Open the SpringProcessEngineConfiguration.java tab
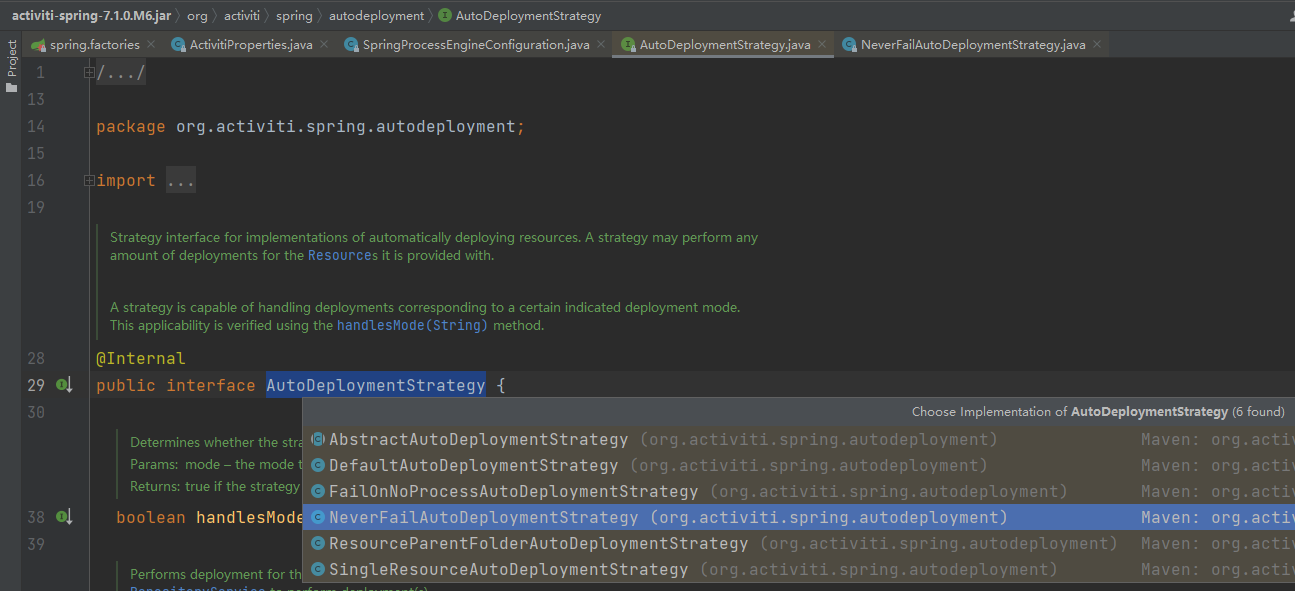 click(474, 45)
